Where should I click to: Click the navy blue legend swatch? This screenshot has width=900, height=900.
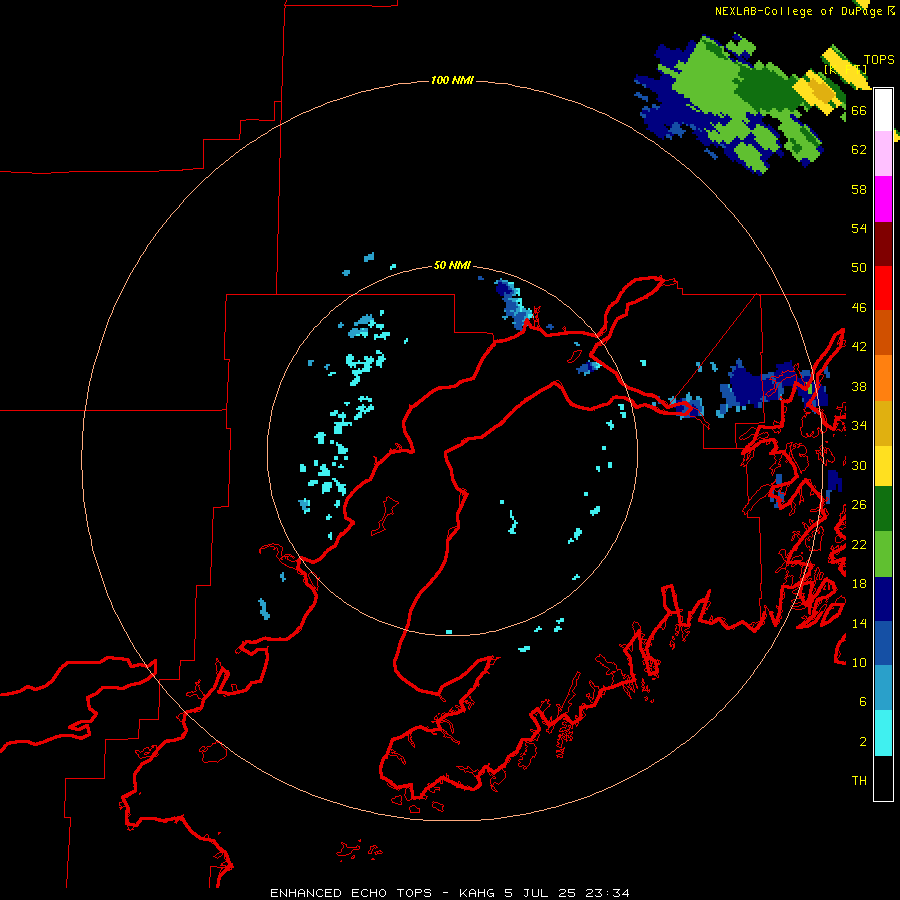883,599
